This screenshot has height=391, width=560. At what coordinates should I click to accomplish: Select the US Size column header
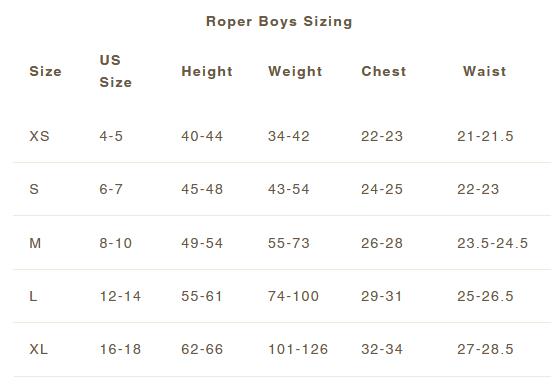click(116, 71)
